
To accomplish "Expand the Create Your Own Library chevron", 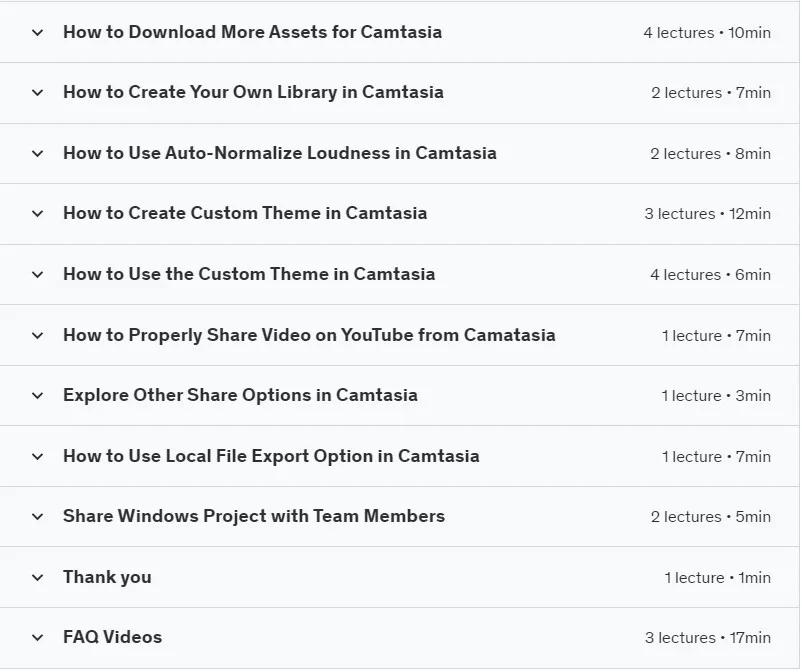I will click(x=37, y=93).
